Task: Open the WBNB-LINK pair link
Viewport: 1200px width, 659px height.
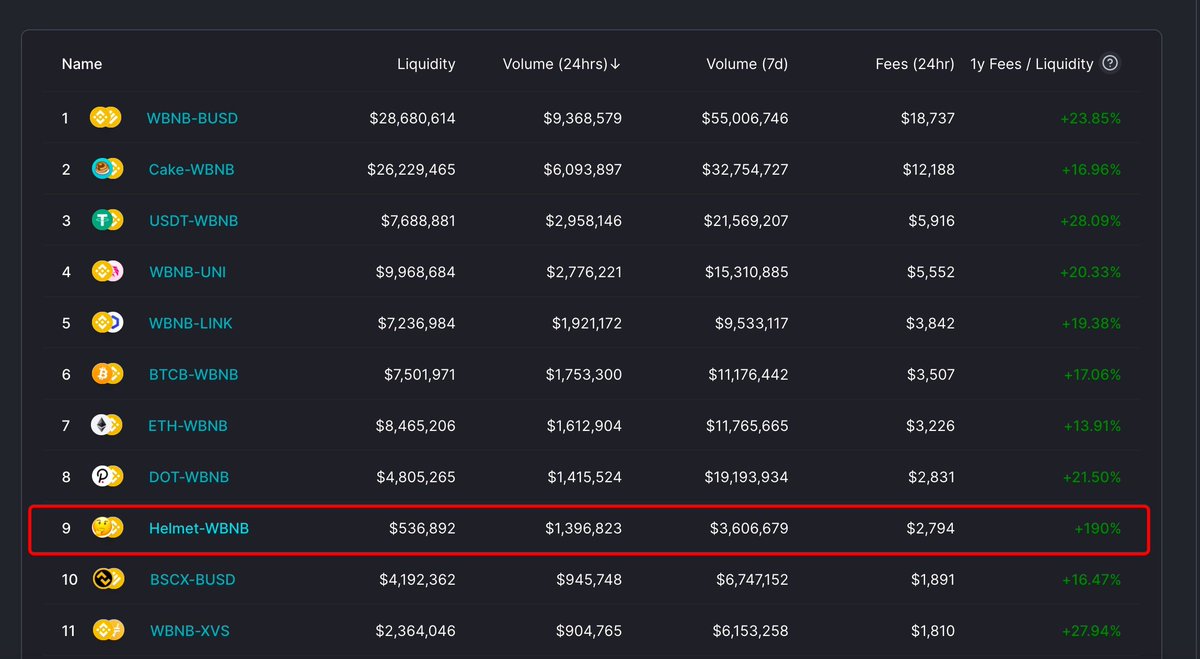Action: (x=191, y=323)
